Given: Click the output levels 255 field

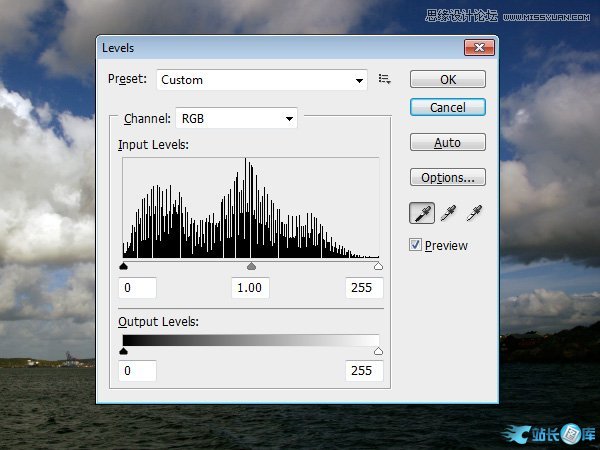Looking at the screenshot, I should coord(362,371).
